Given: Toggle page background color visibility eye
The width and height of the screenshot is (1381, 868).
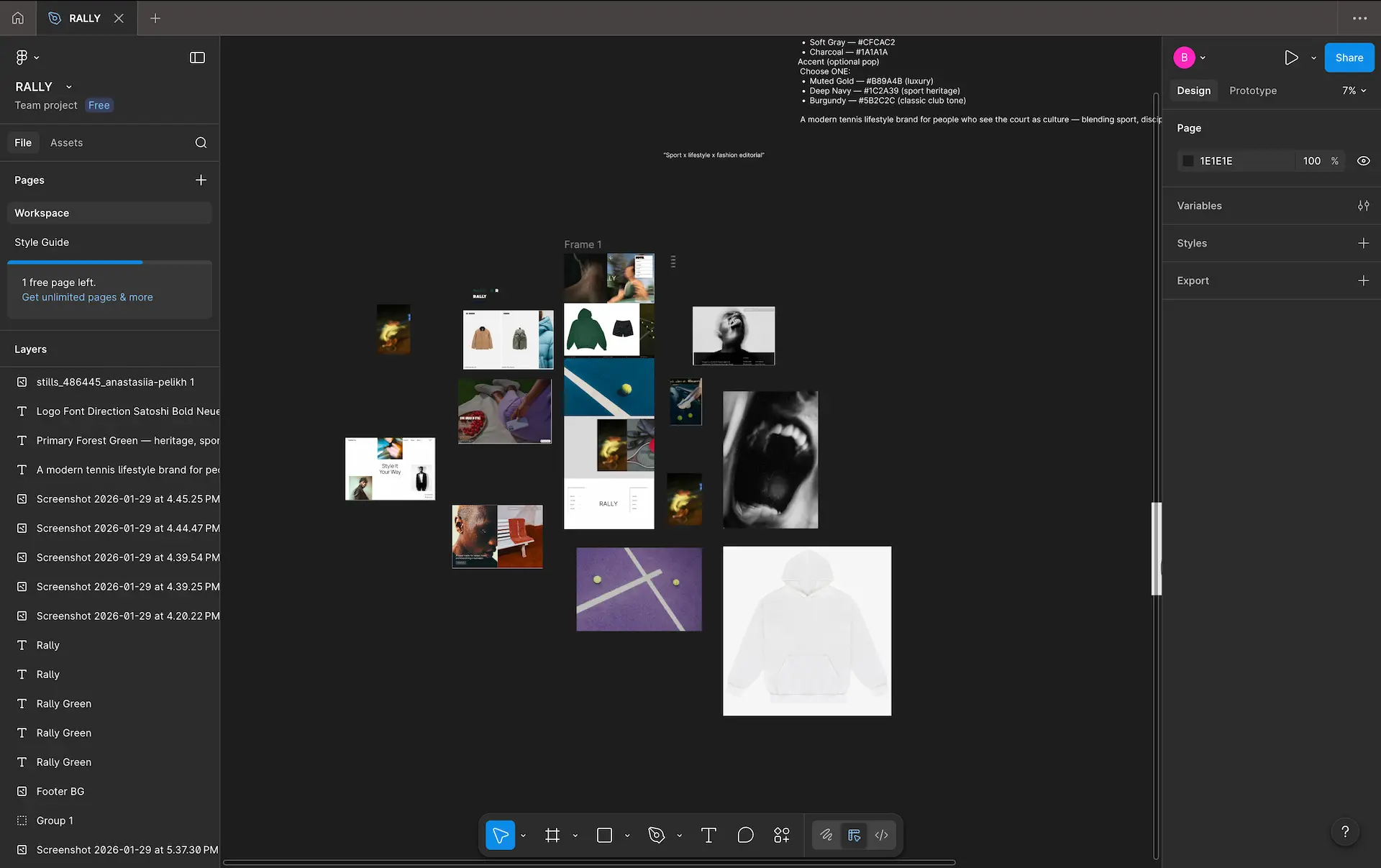Looking at the screenshot, I should coord(1363,161).
